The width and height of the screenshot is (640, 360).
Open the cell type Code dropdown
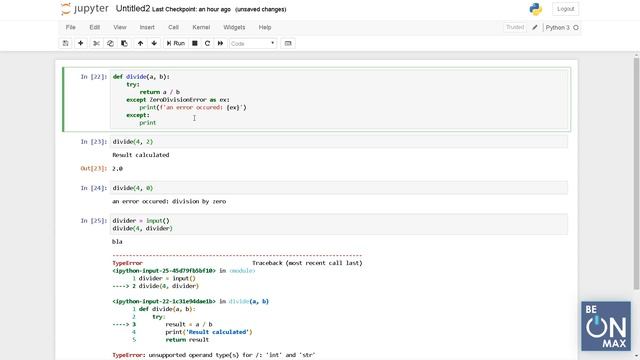(x=253, y=43)
